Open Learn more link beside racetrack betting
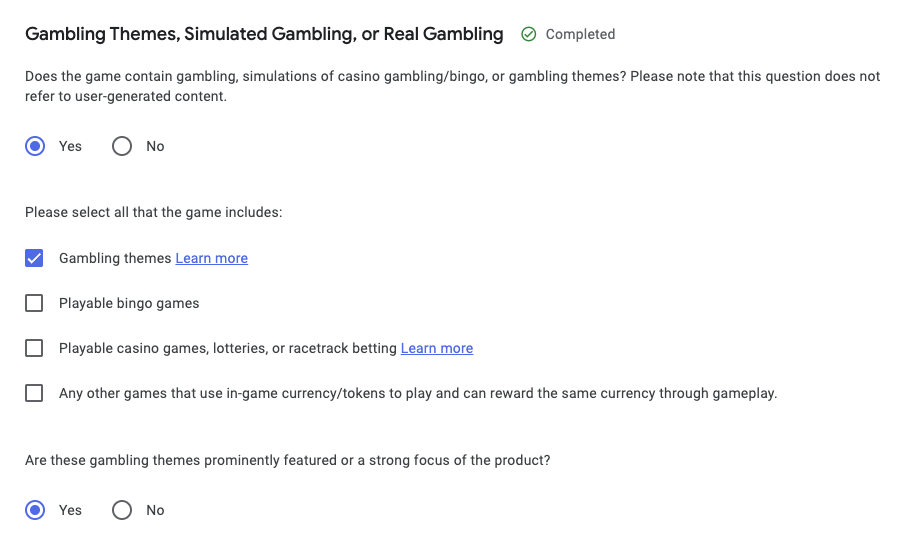The width and height of the screenshot is (919, 550). 437,348
